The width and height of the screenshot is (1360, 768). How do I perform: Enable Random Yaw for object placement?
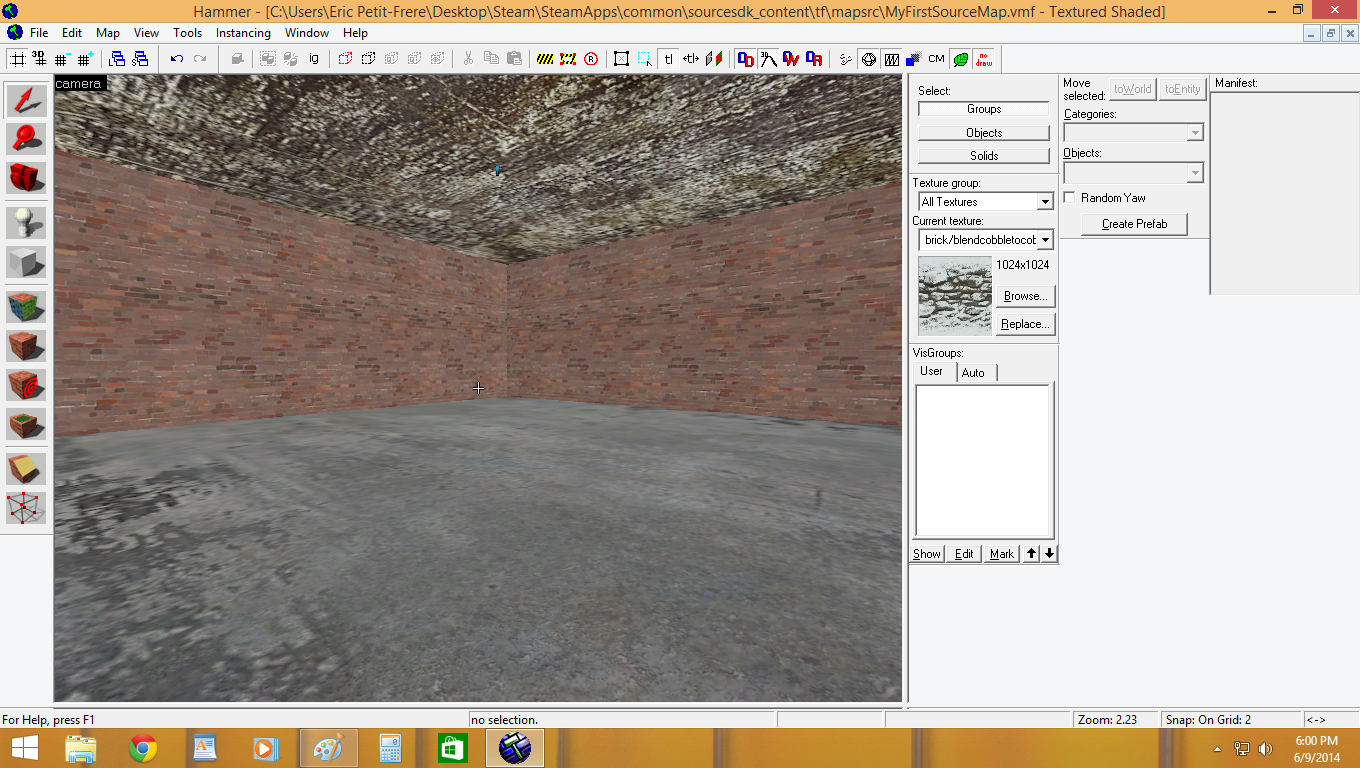coord(1069,197)
